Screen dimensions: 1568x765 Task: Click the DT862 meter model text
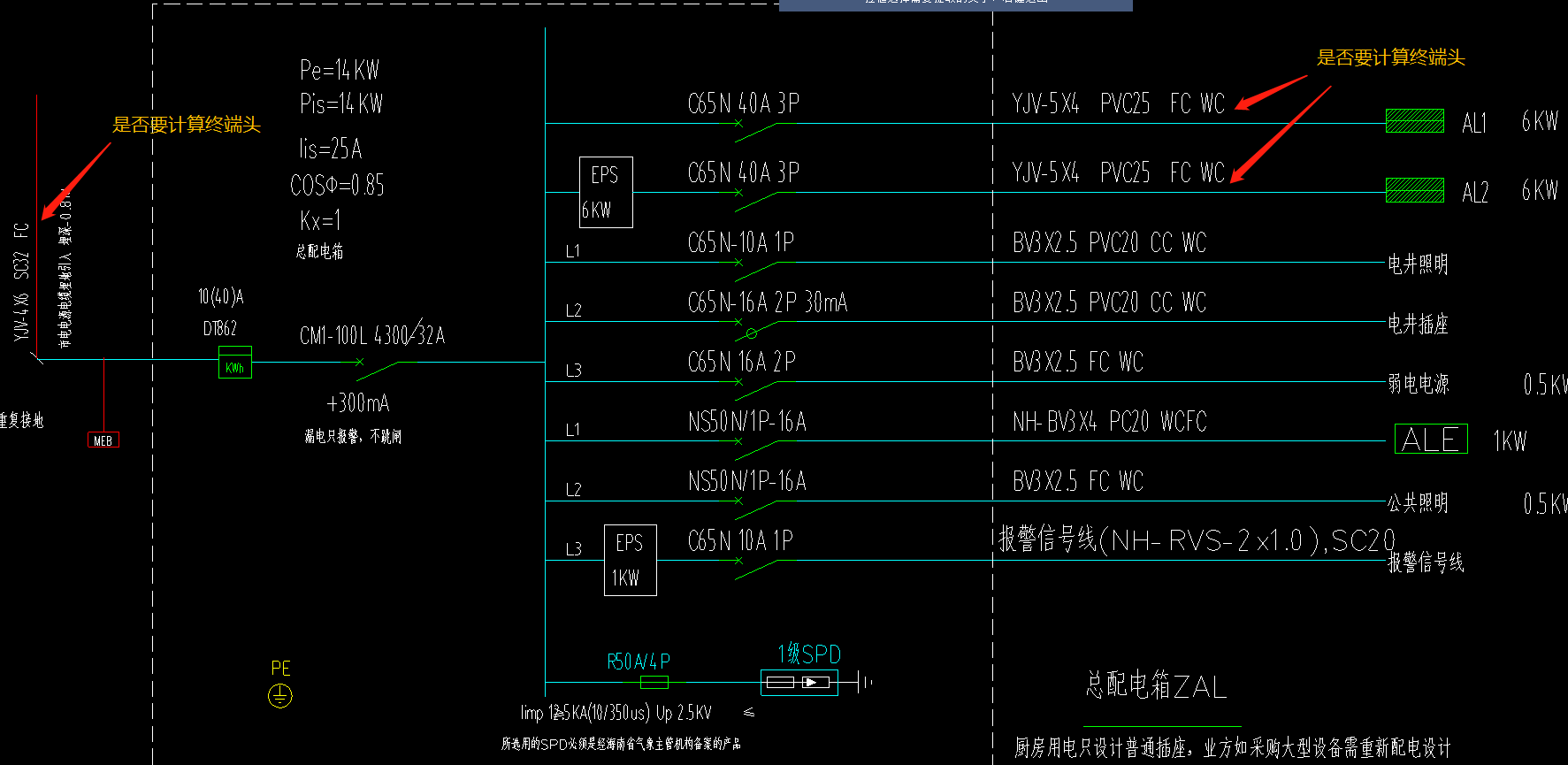[x=220, y=328]
